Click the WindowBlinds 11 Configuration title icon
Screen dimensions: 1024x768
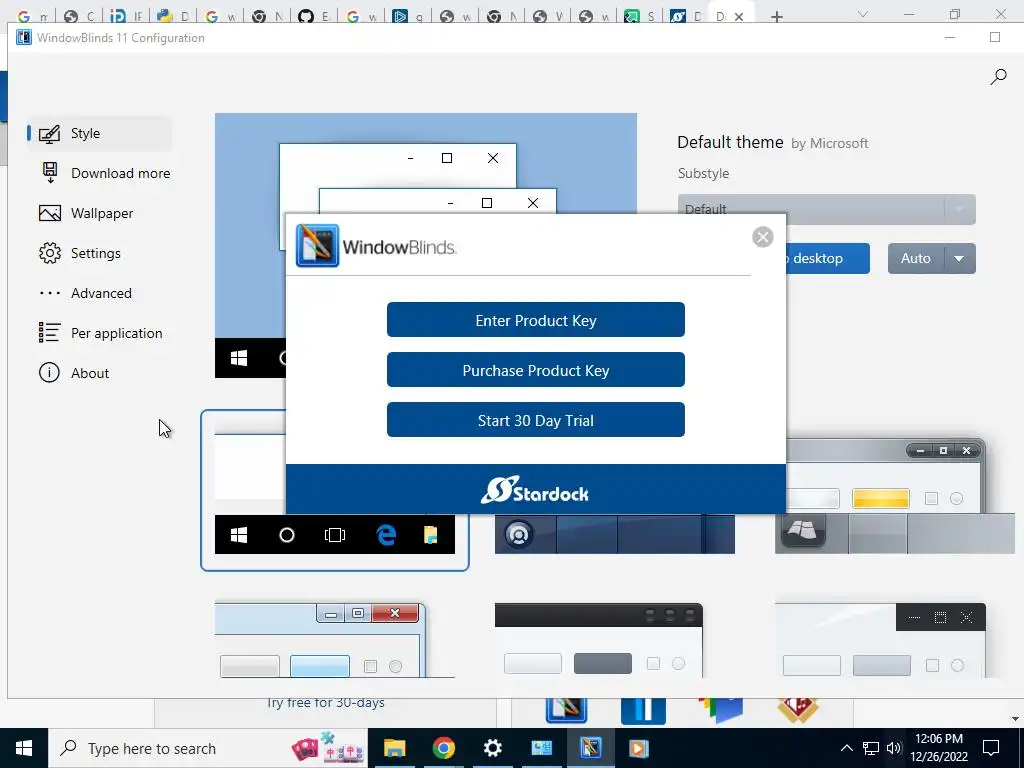click(24, 38)
